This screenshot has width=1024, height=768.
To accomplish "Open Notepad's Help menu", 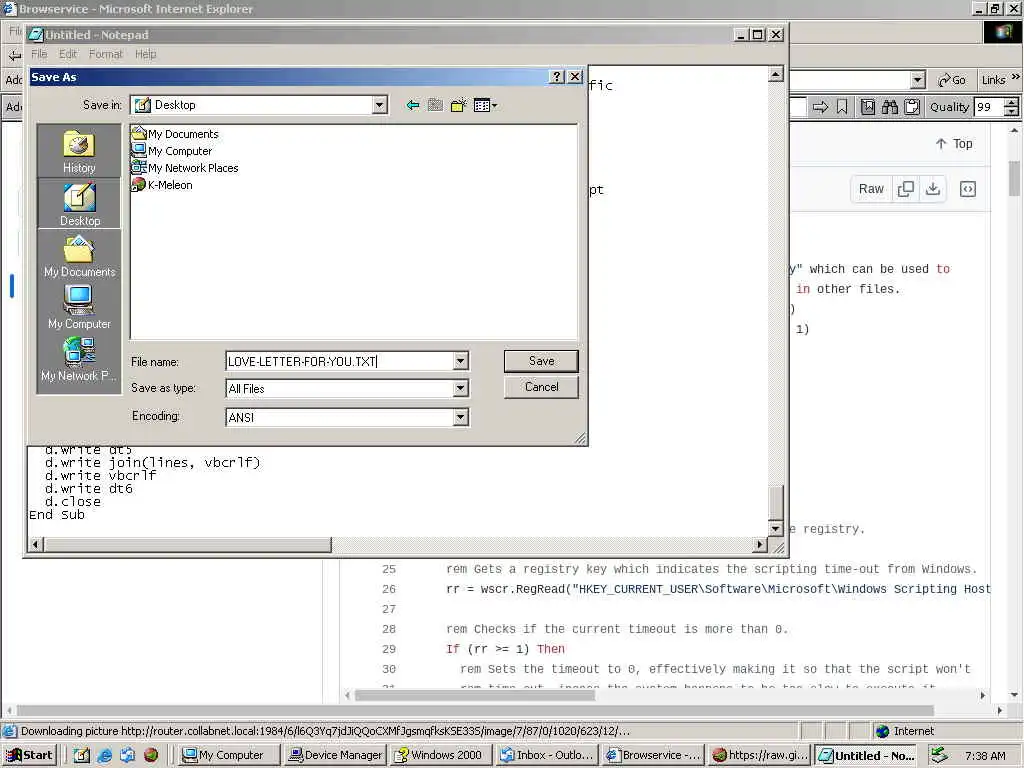I will coord(146,54).
